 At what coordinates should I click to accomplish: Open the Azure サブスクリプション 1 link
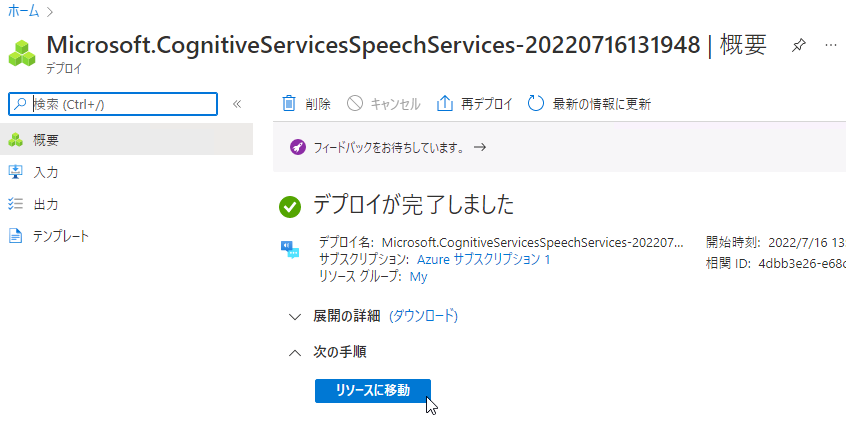pos(483,259)
